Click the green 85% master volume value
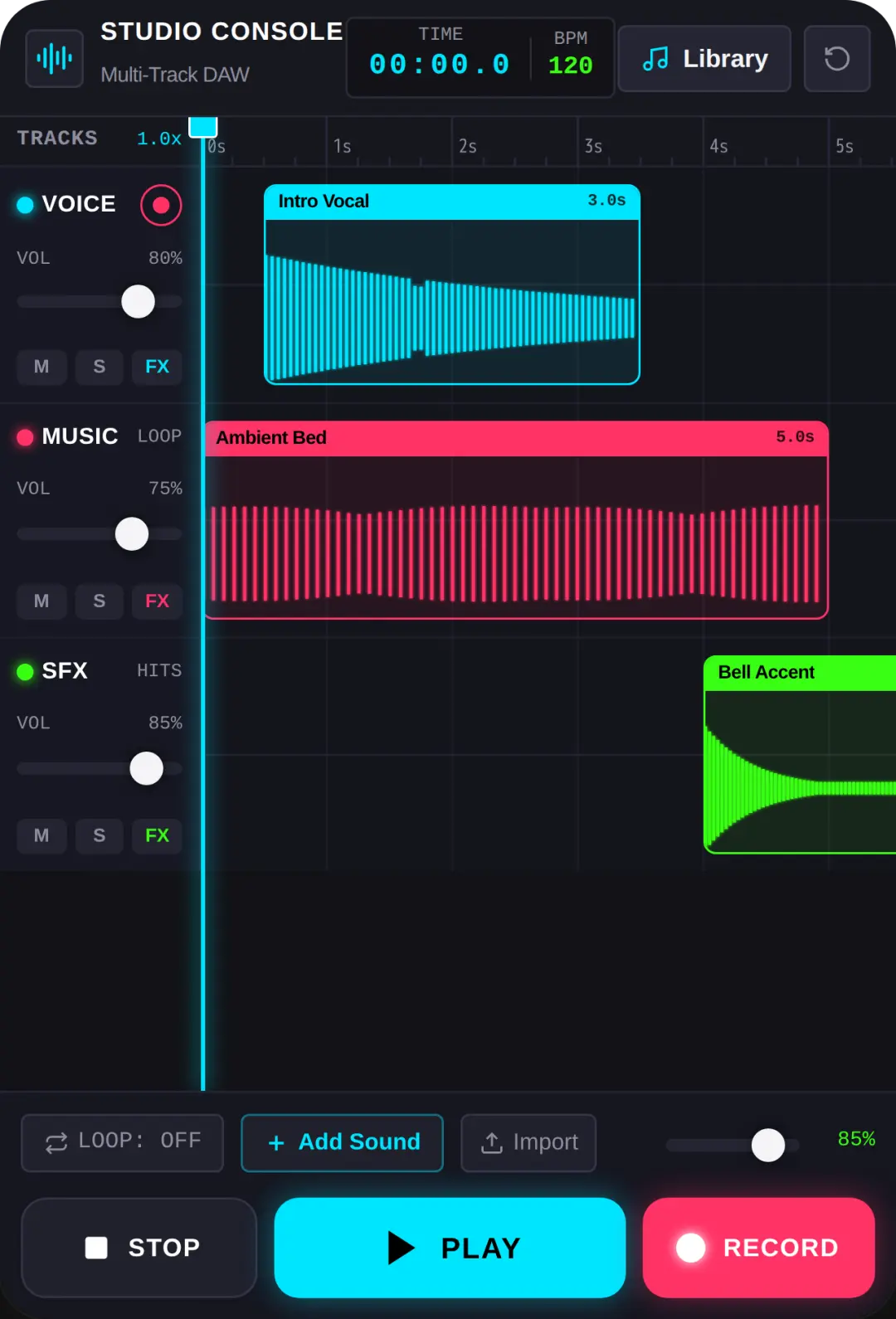896x1319 pixels. click(856, 1139)
